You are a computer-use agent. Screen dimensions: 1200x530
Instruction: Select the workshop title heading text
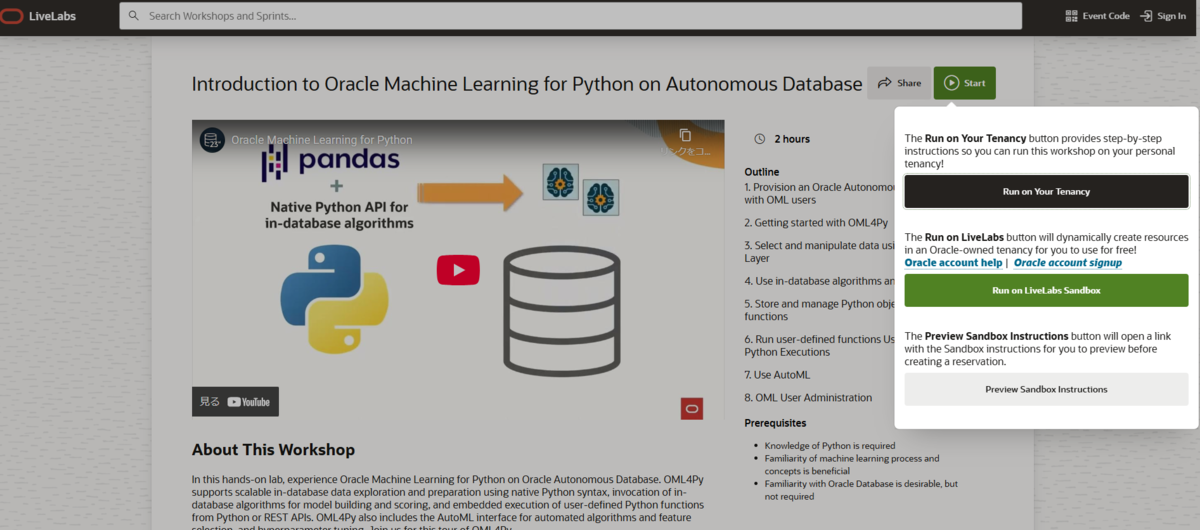click(527, 84)
